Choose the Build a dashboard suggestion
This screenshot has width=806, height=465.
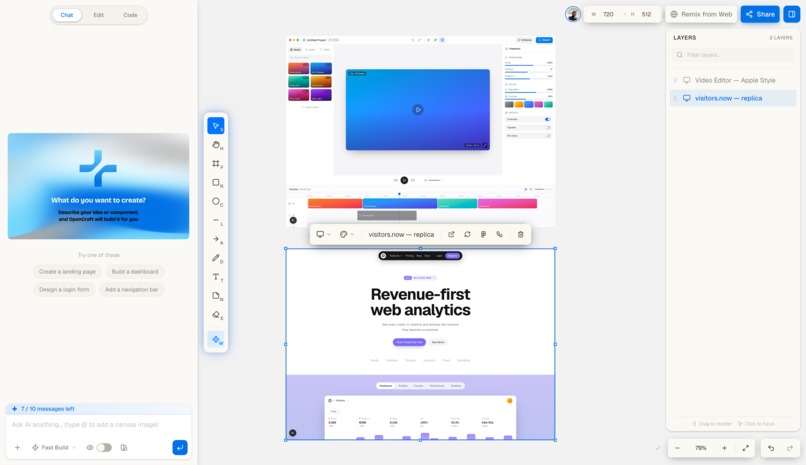click(x=135, y=271)
